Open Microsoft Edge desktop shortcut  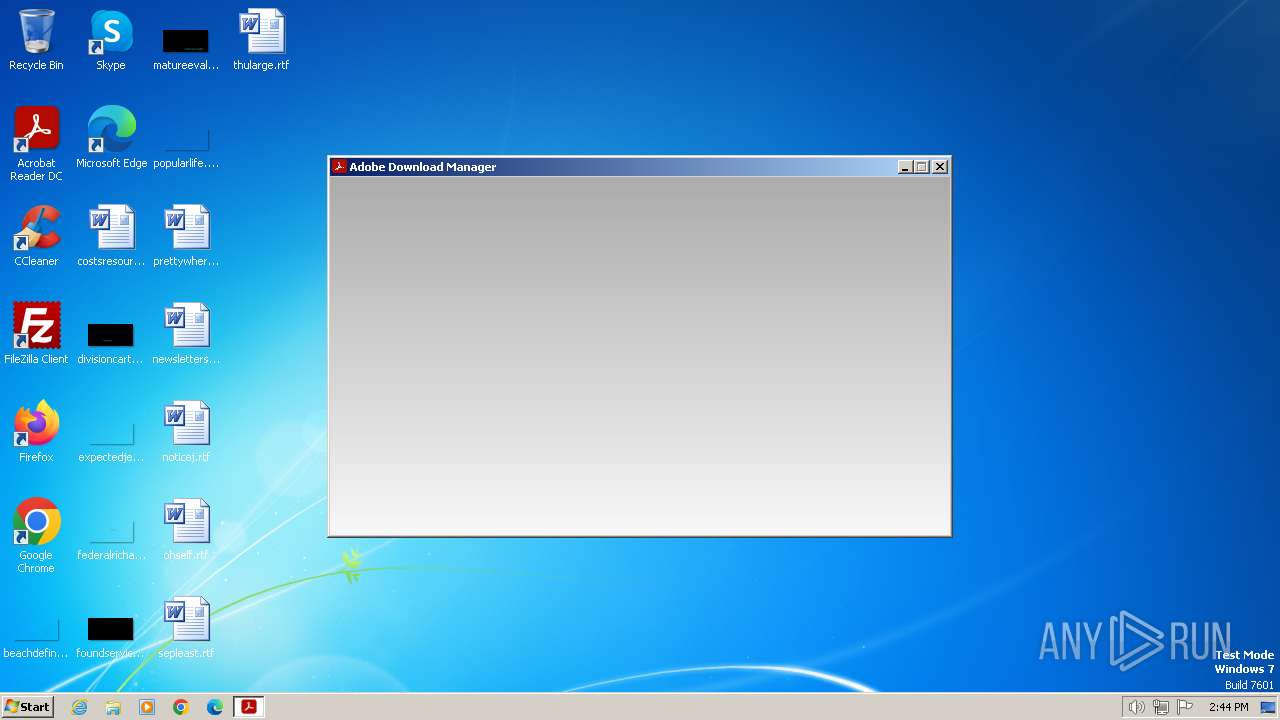click(111, 138)
